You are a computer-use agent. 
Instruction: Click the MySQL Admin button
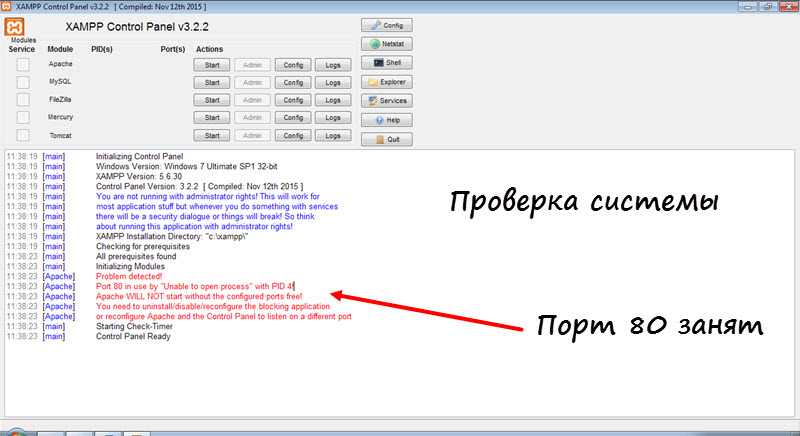(x=252, y=82)
